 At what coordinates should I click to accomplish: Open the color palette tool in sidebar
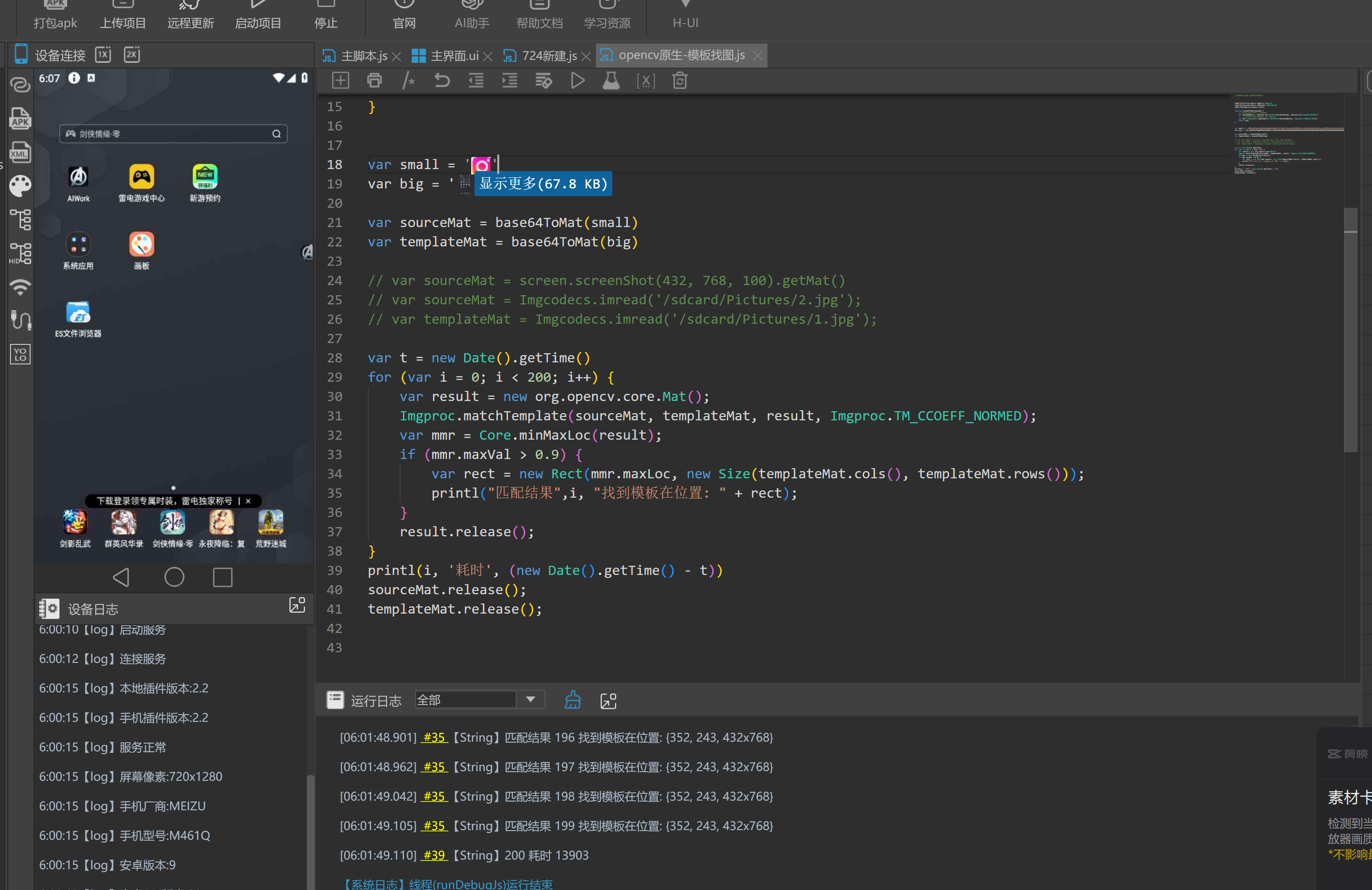coord(20,186)
